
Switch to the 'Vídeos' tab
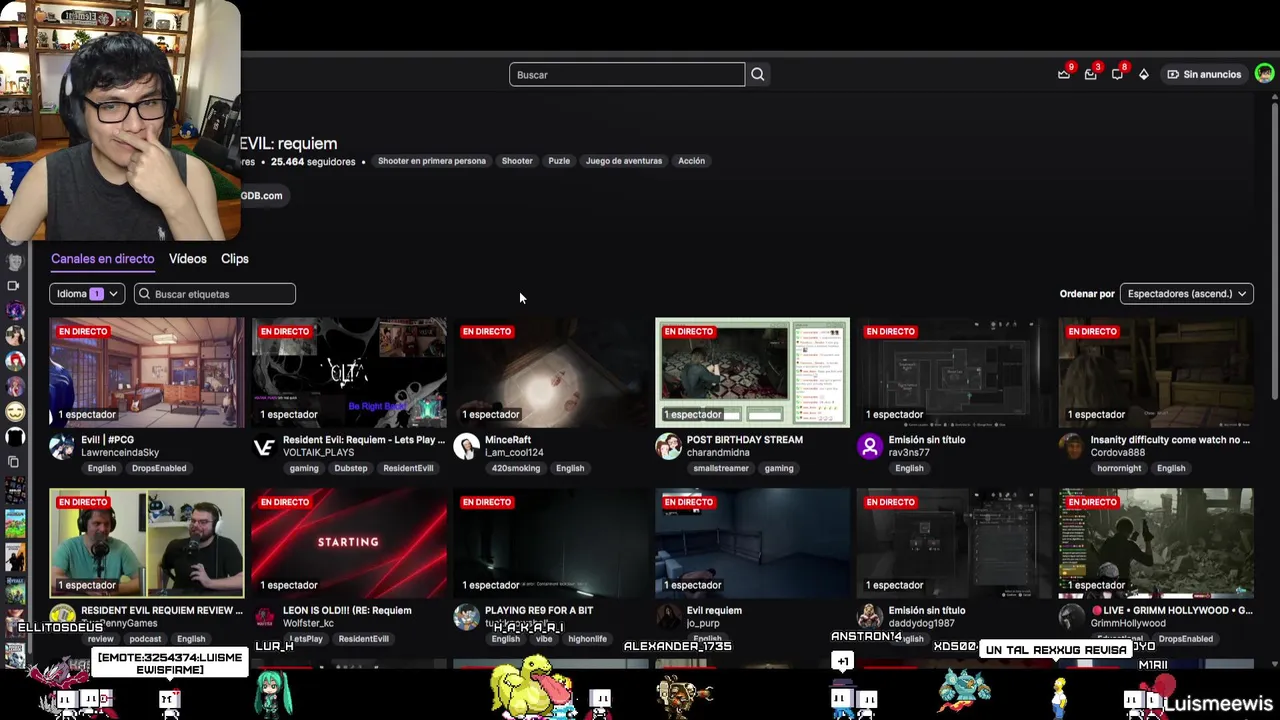click(x=188, y=259)
